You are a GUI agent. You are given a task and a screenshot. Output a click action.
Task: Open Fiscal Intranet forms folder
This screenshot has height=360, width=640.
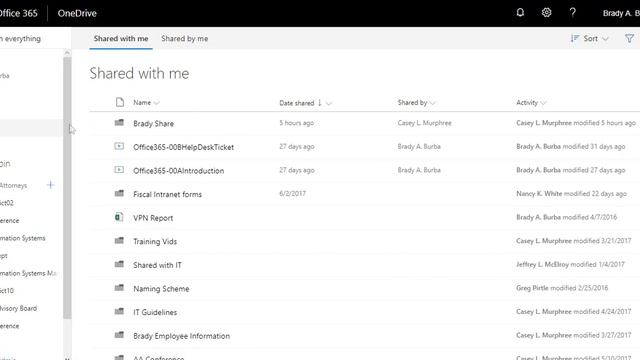pyautogui.click(x=167, y=194)
